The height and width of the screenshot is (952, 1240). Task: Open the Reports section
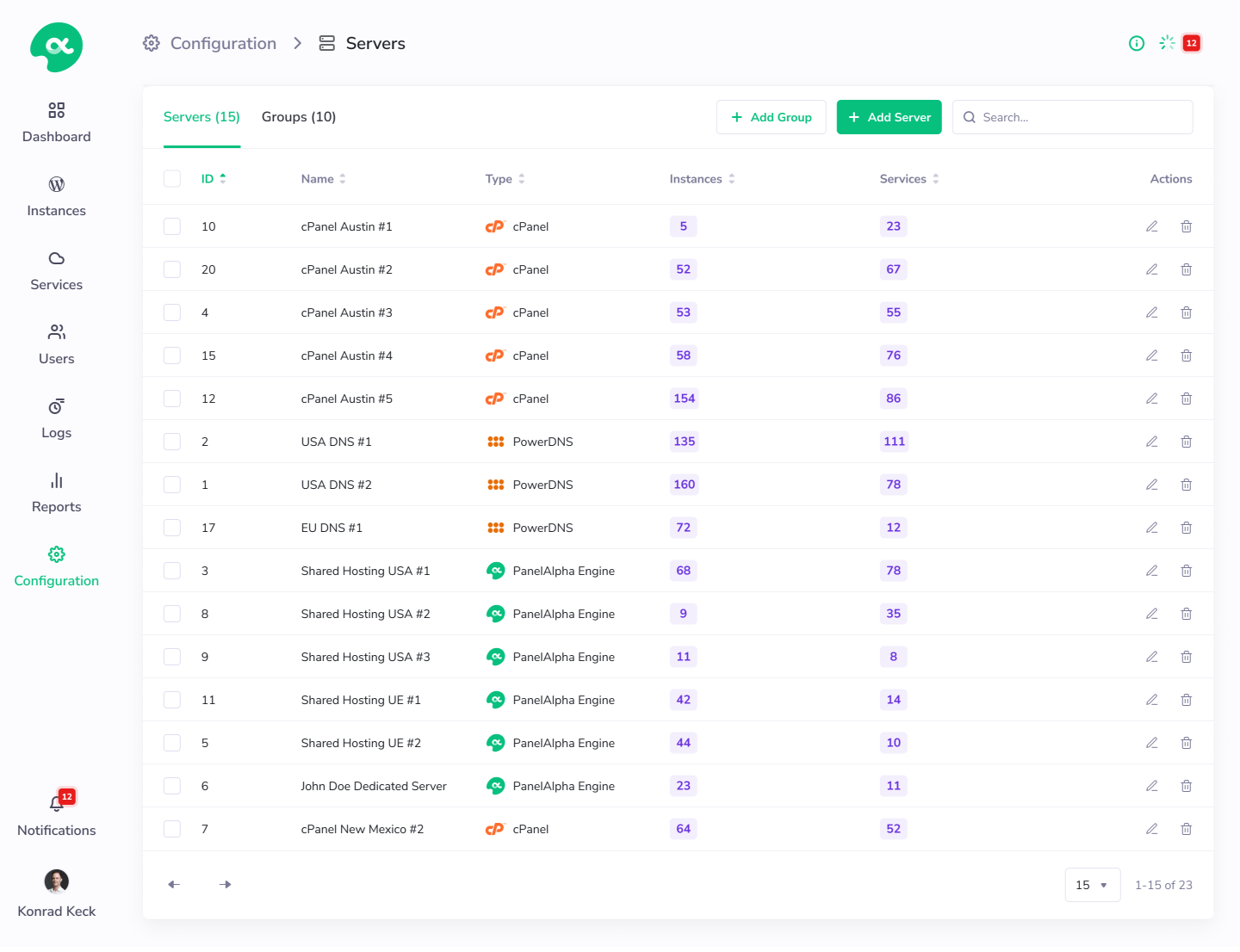[56, 492]
